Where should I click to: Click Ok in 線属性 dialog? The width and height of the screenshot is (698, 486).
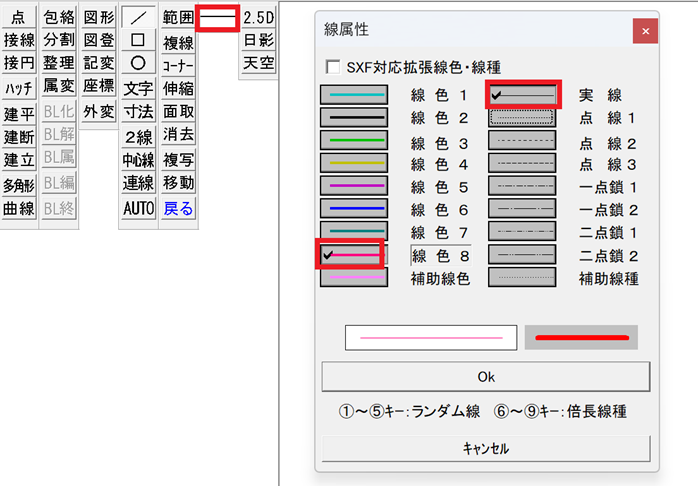486,377
